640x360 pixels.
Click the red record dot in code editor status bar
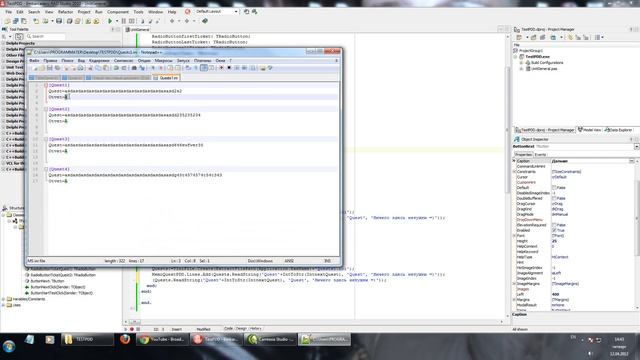(132, 329)
